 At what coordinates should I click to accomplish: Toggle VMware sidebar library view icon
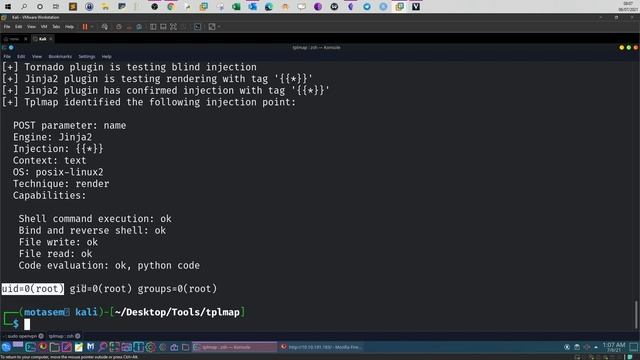[153, 27]
